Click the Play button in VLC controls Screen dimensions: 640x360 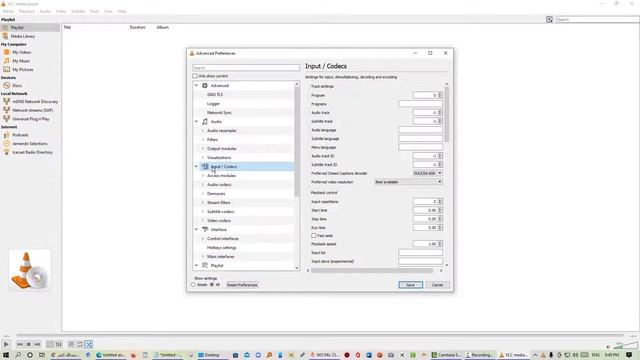[x=6, y=344]
